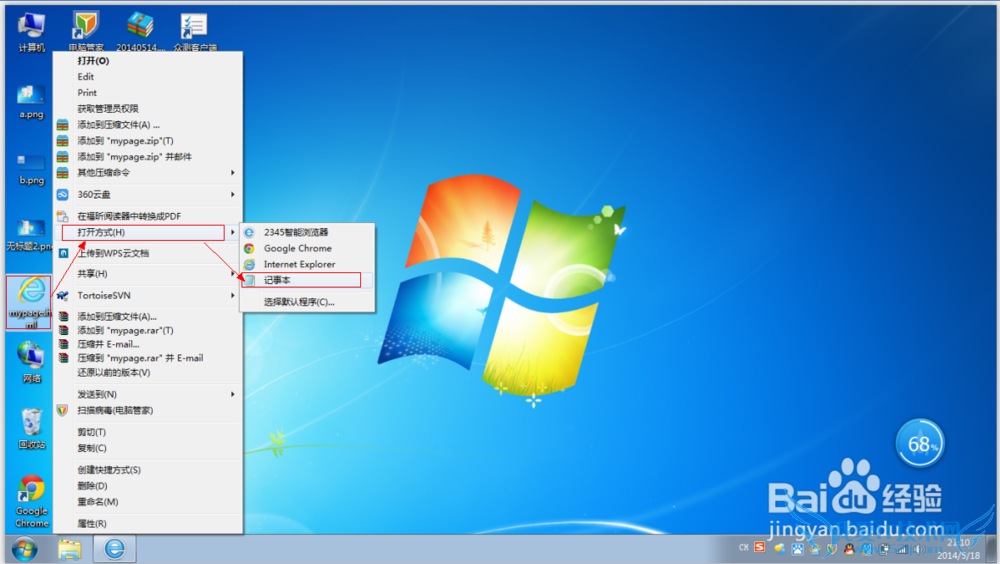Image resolution: width=1000 pixels, height=564 pixels.
Task: Click the weather cloud tray icon
Action: pyautogui.click(x=780, y=549)
